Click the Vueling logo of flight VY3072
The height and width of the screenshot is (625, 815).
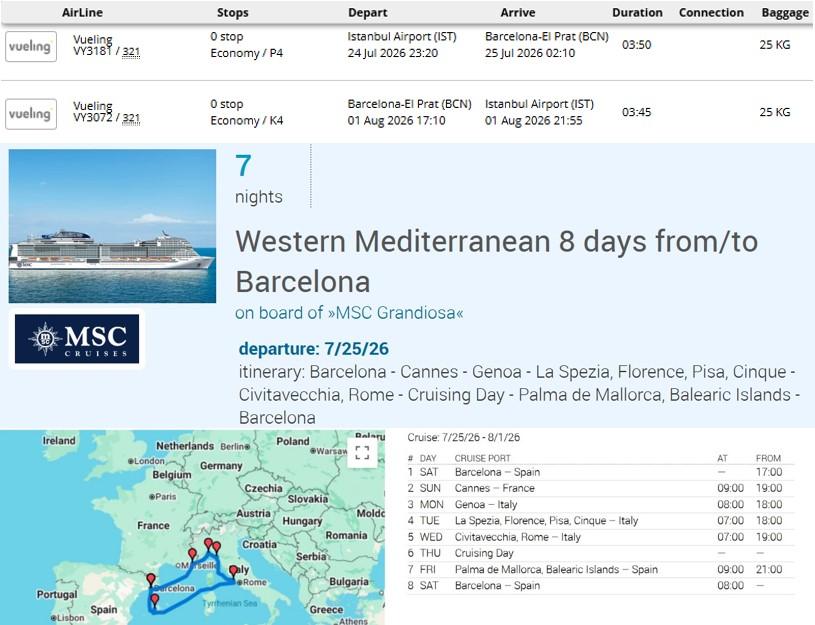(x=31, y=114)
